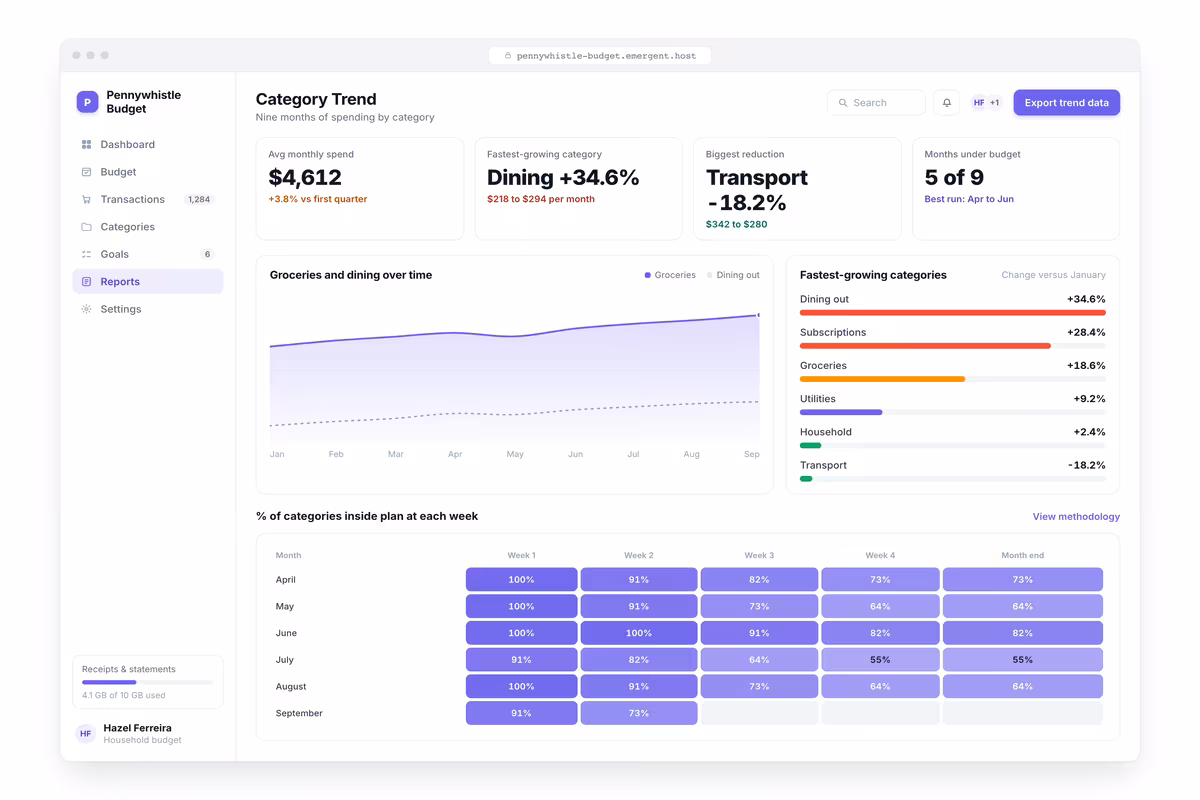
Task: Click the Subscriptions +28.4% value
Action: (1087, 332)
